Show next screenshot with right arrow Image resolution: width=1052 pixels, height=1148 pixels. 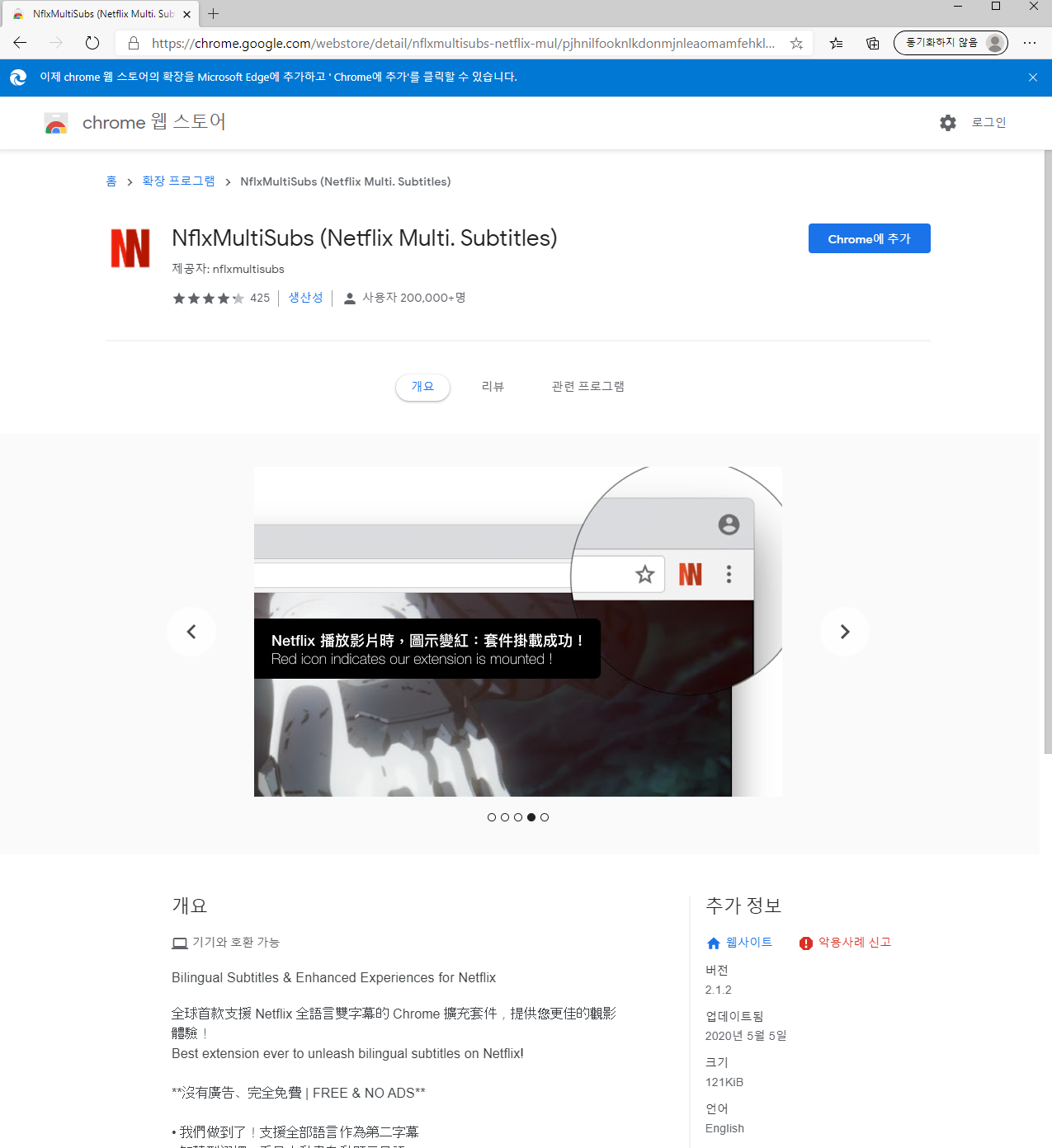tap(845, 632)
